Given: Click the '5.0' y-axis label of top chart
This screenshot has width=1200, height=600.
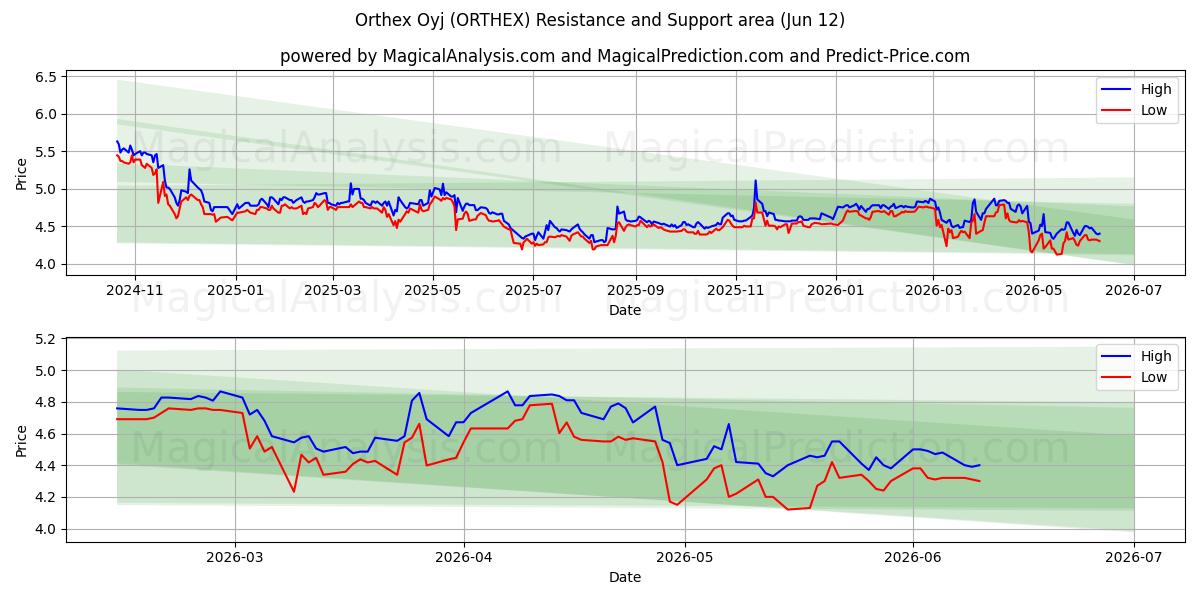Looking at the screenshot, I should point(48,189).
